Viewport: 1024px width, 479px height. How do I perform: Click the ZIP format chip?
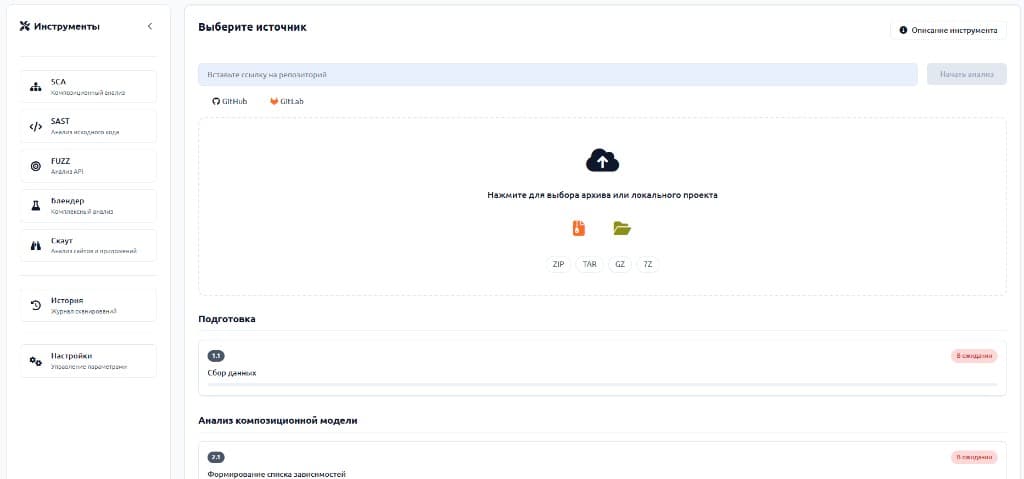(558, 265)
